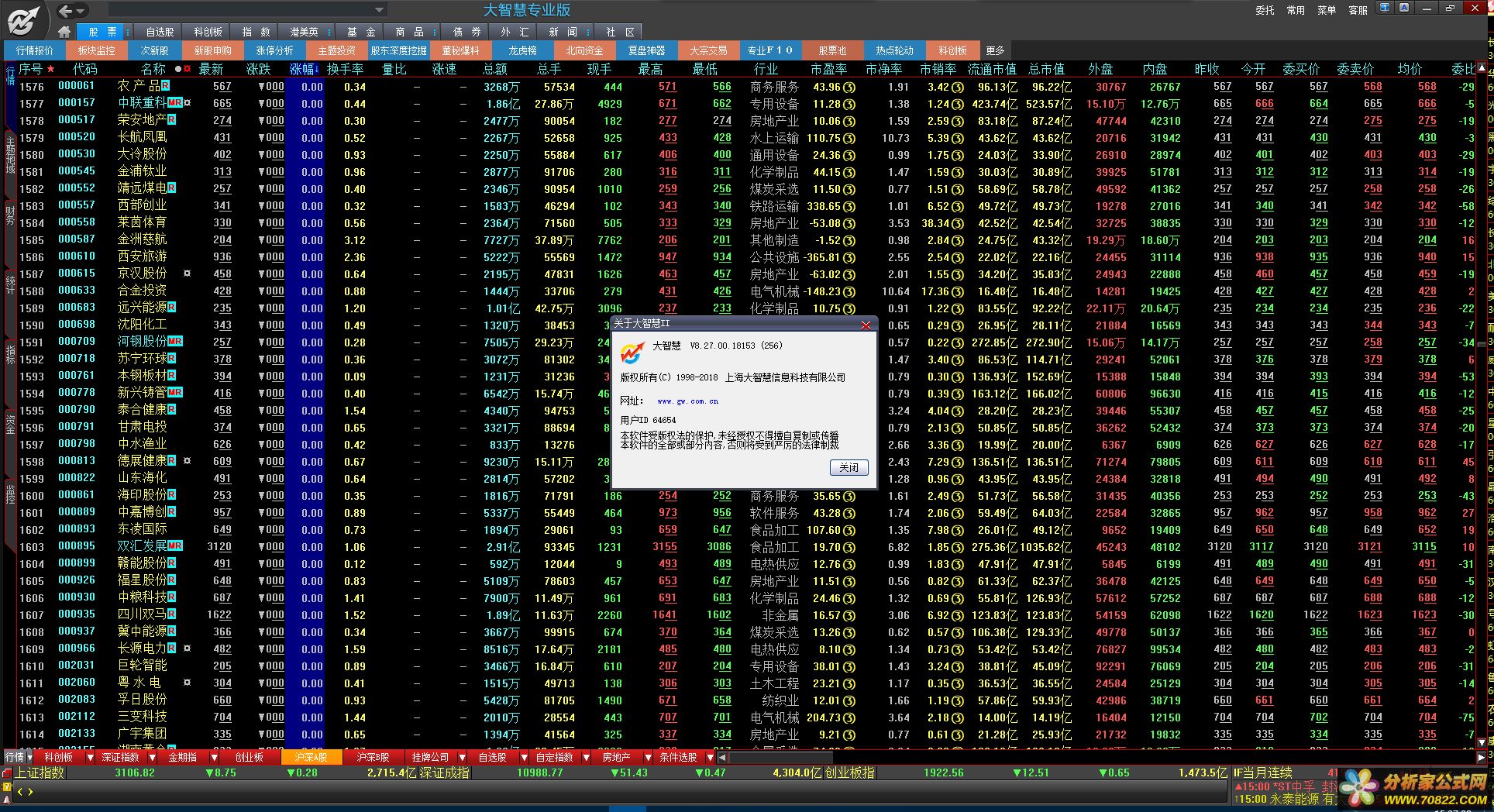1494x812 pixels.
Task: Select the 房地产 bottom tab
Action: click(x=616, y=757)
